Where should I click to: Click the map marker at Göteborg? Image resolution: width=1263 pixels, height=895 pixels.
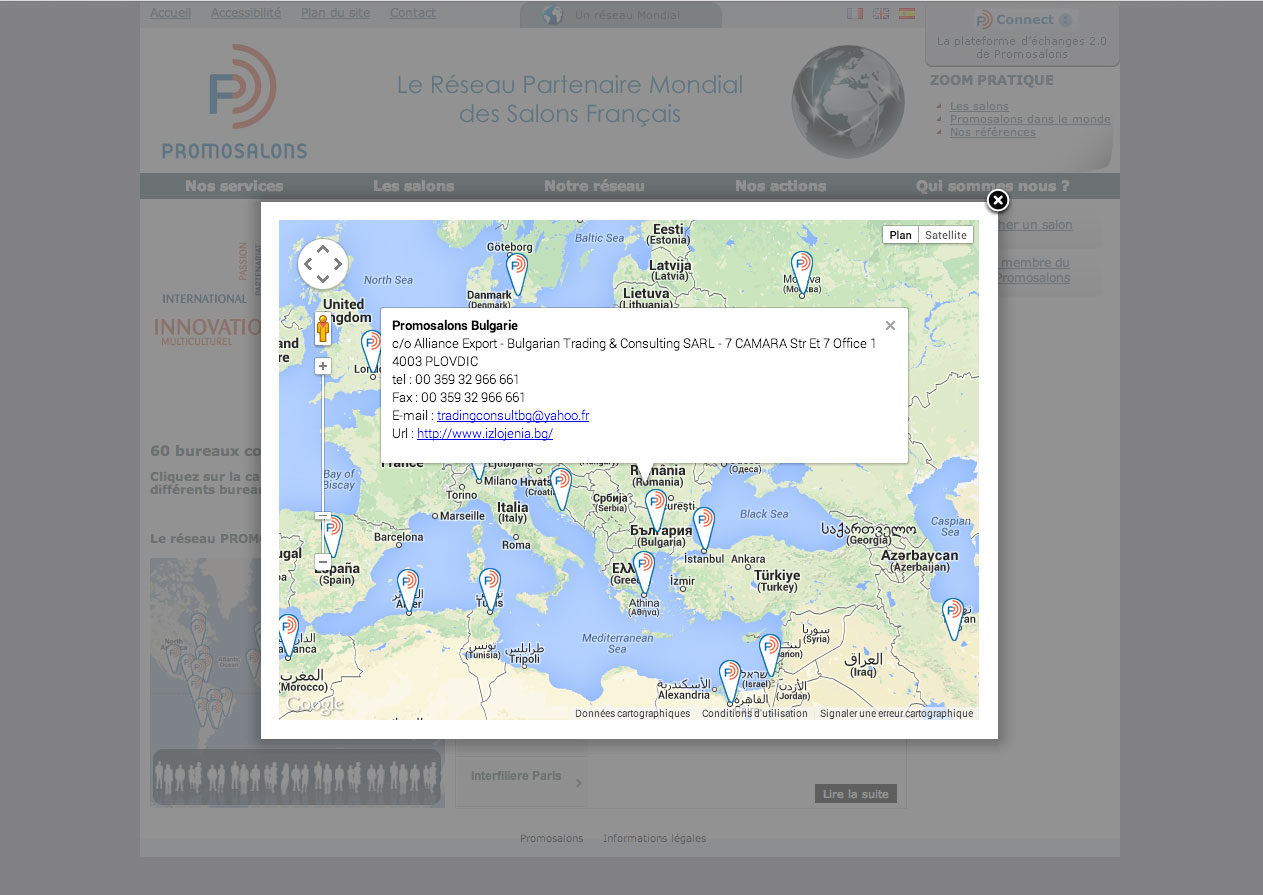[x=517, y=273]
